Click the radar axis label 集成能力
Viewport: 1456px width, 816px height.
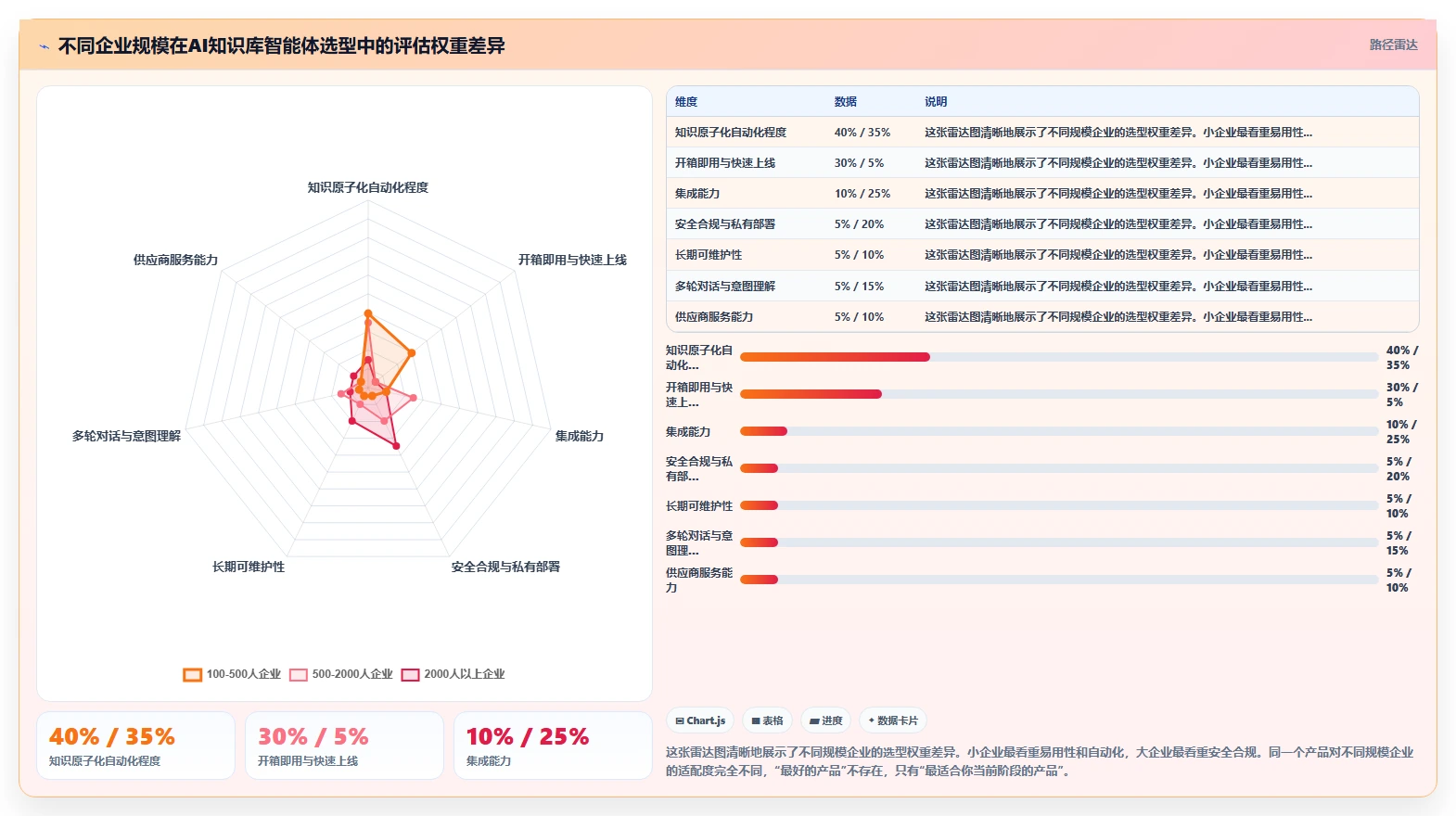pos(580,436)
